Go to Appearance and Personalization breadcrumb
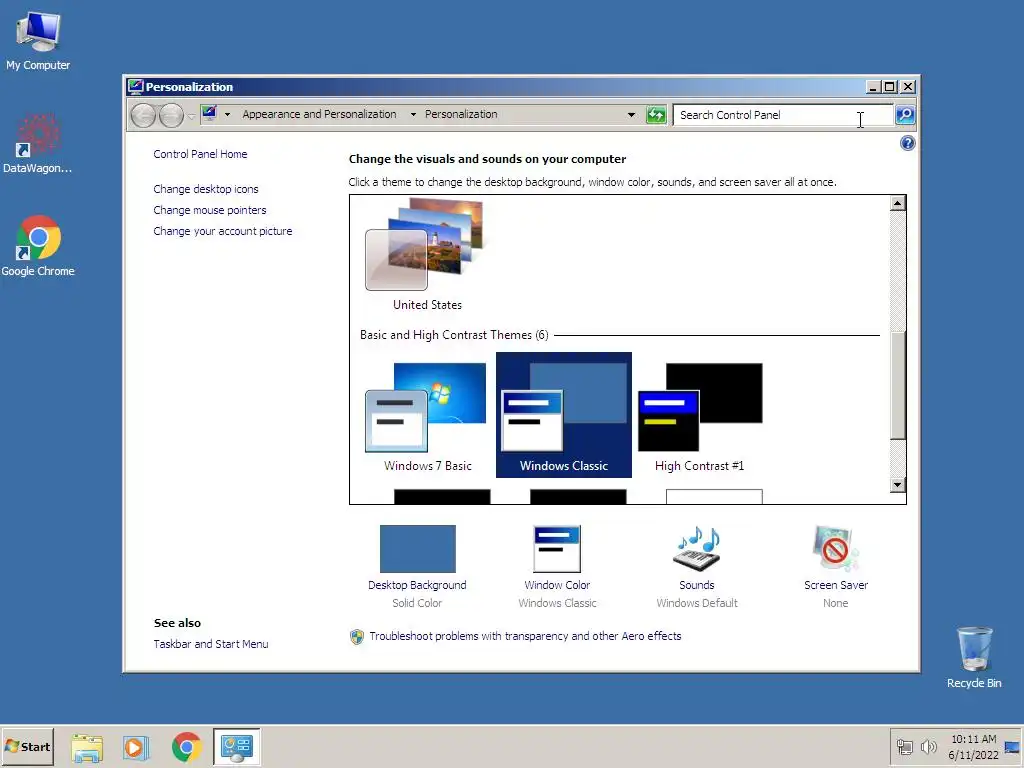This screenshot has width=1024, height=768. pos(319,114)
